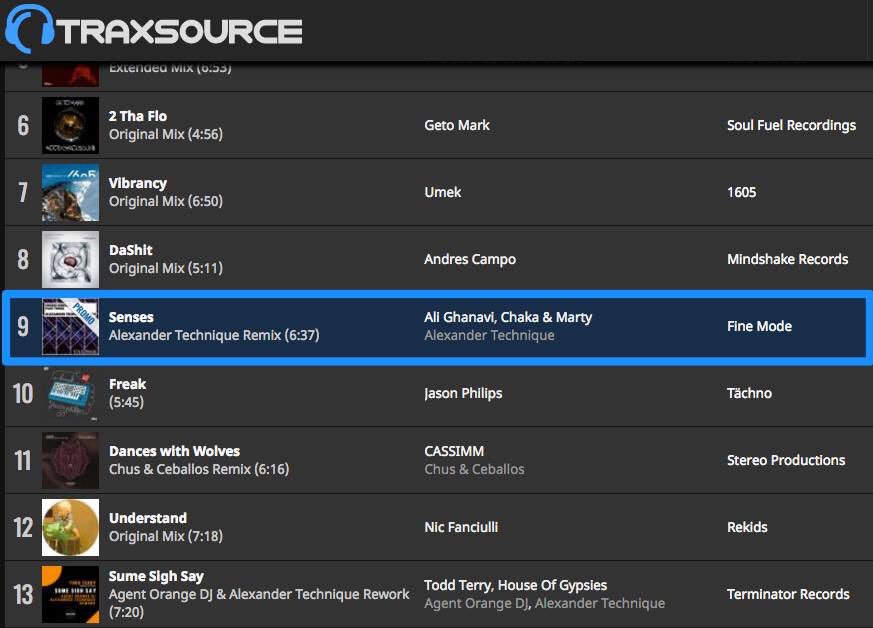Open the Vibrancy album artwork

point(70,192)
